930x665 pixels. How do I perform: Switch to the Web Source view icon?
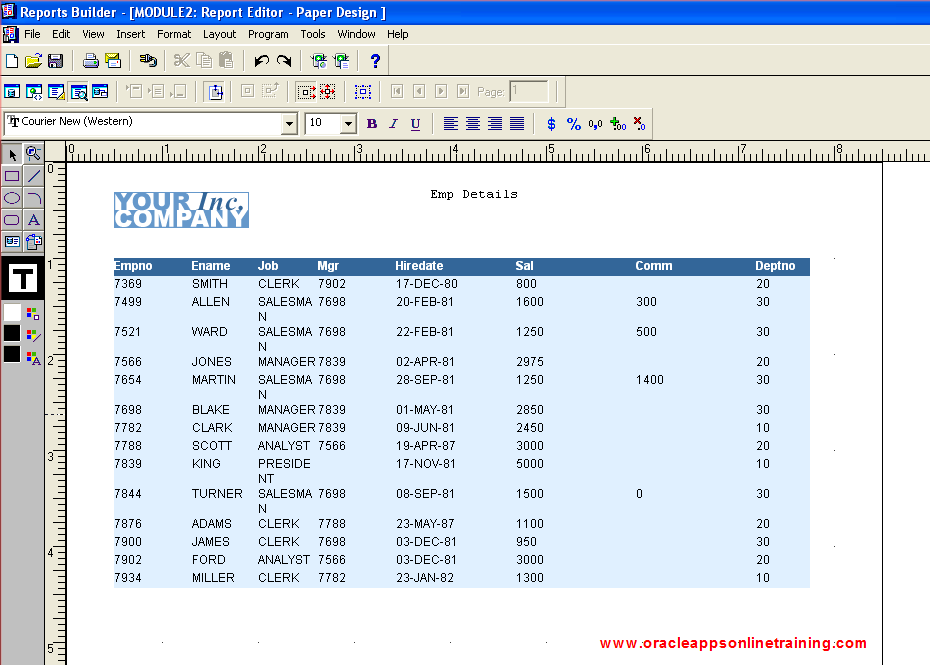click(x=34, y=91)
